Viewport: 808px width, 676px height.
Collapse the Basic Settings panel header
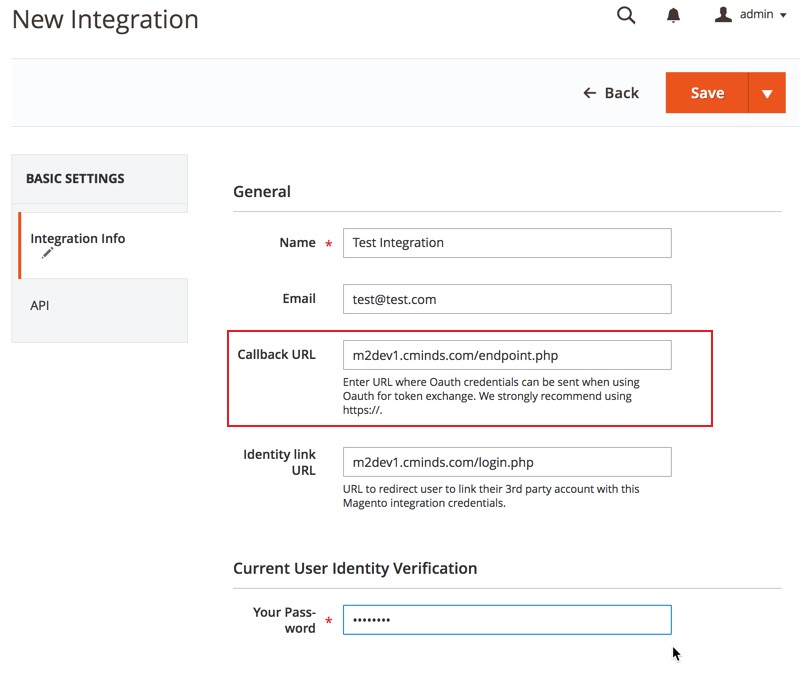click(99, 179)
